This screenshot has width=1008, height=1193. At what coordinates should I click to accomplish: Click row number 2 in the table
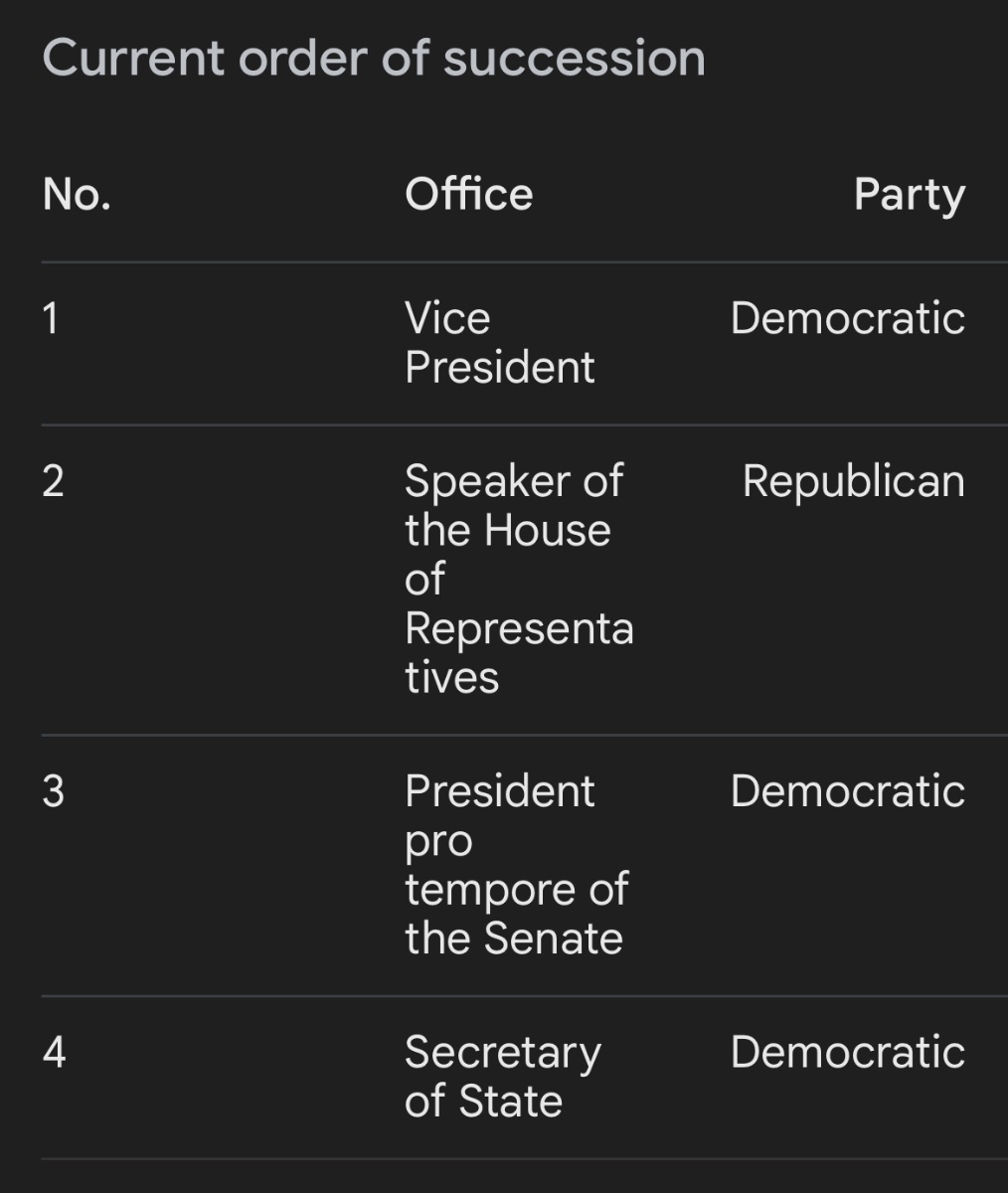coord(53,481)
